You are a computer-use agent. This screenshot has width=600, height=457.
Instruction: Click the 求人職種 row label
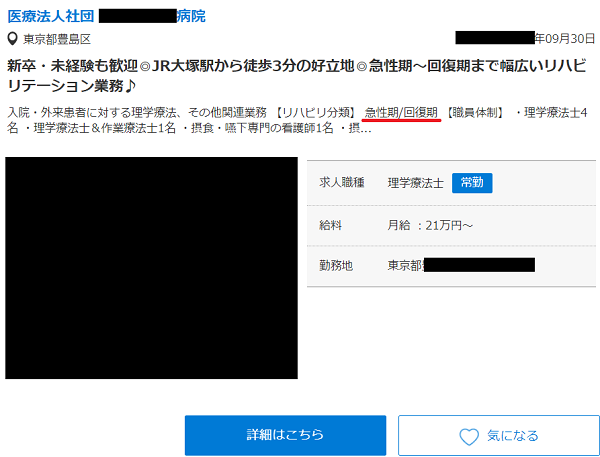click(x=342, y=183)
